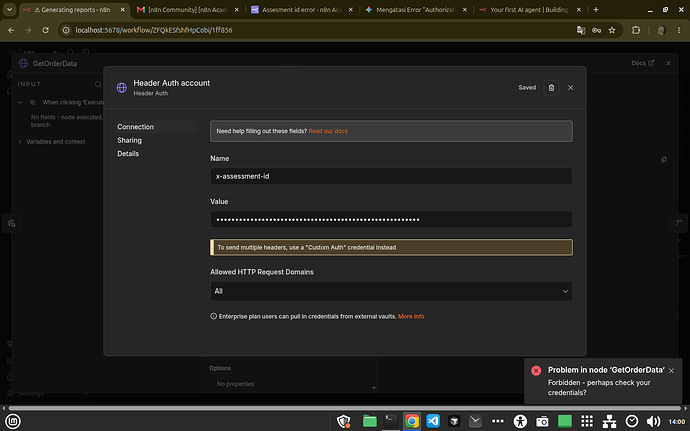The image size is (690, 431).
Task: Open the 'More info' external vaults link
Action: coord(411,317)
